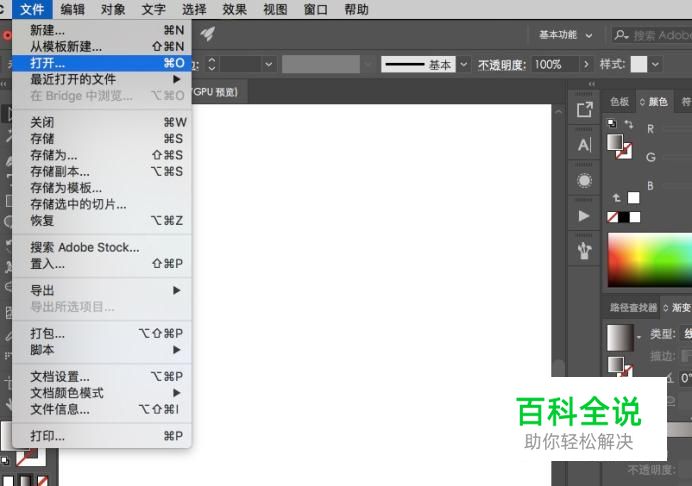Pick black swatch in Color panel
The height and width of the screenshot is (486, 692).
click(624, 217)
